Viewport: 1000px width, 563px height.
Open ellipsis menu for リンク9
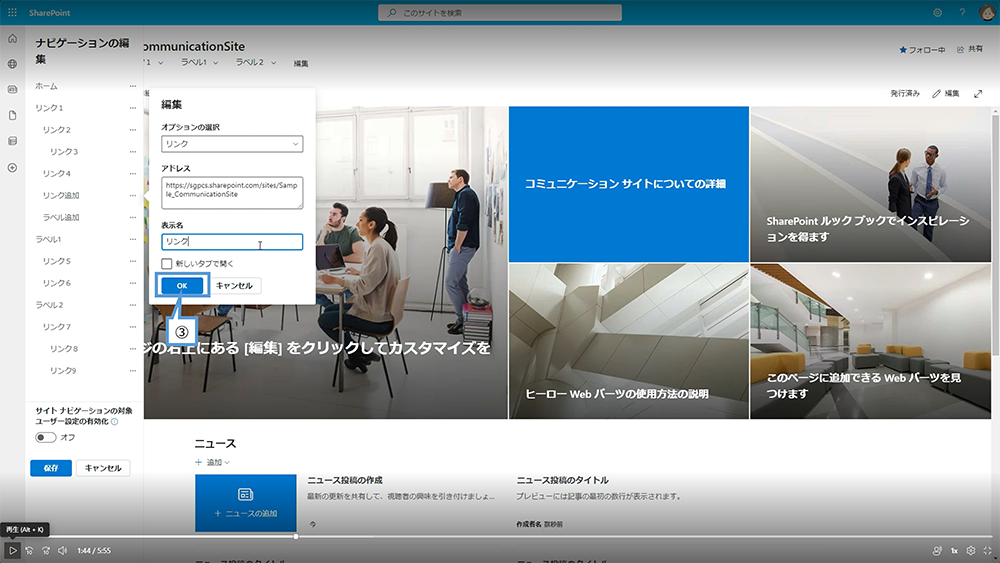click(133, 370)
